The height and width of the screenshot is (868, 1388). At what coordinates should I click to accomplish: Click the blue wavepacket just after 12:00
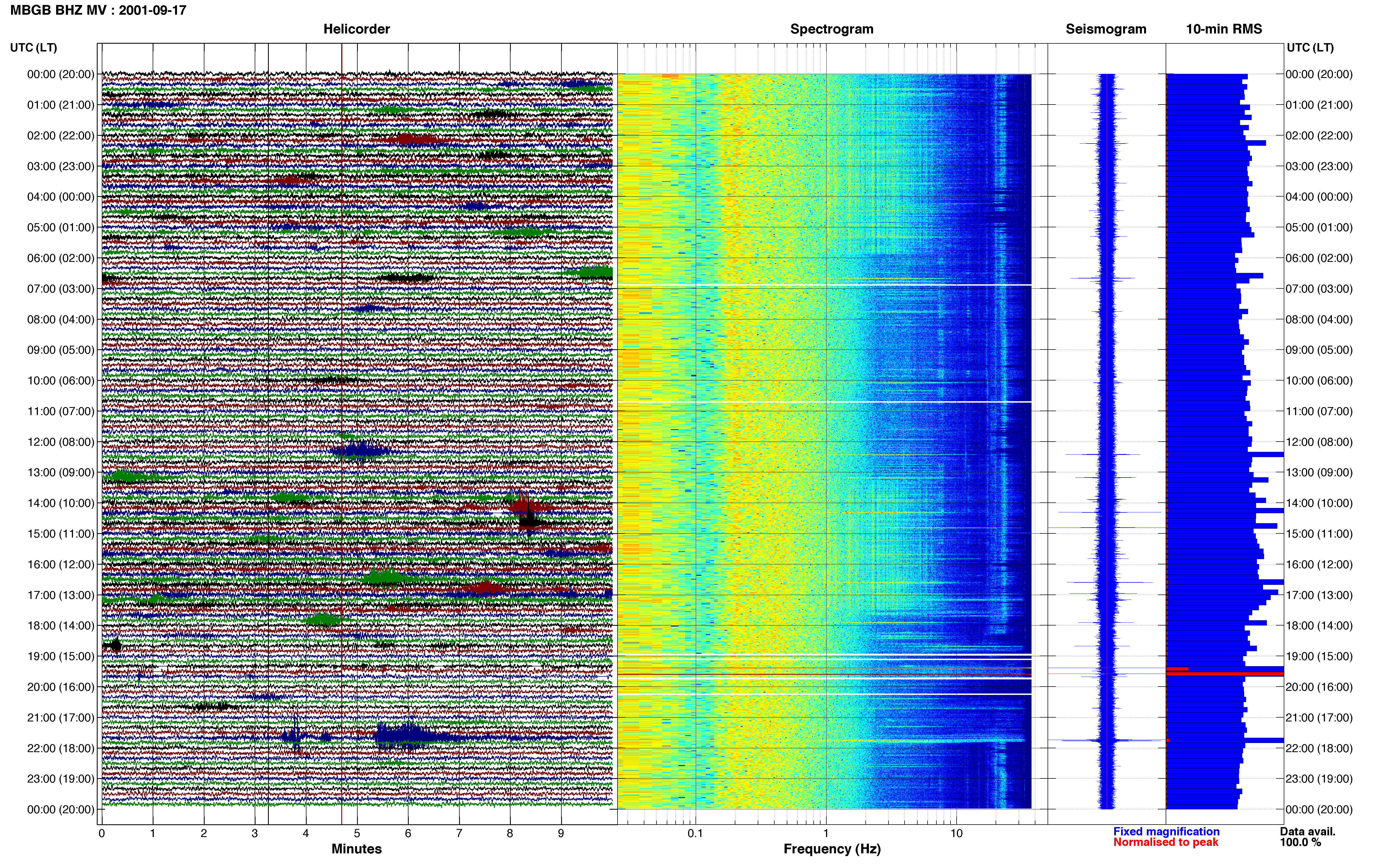coord(361,451)
